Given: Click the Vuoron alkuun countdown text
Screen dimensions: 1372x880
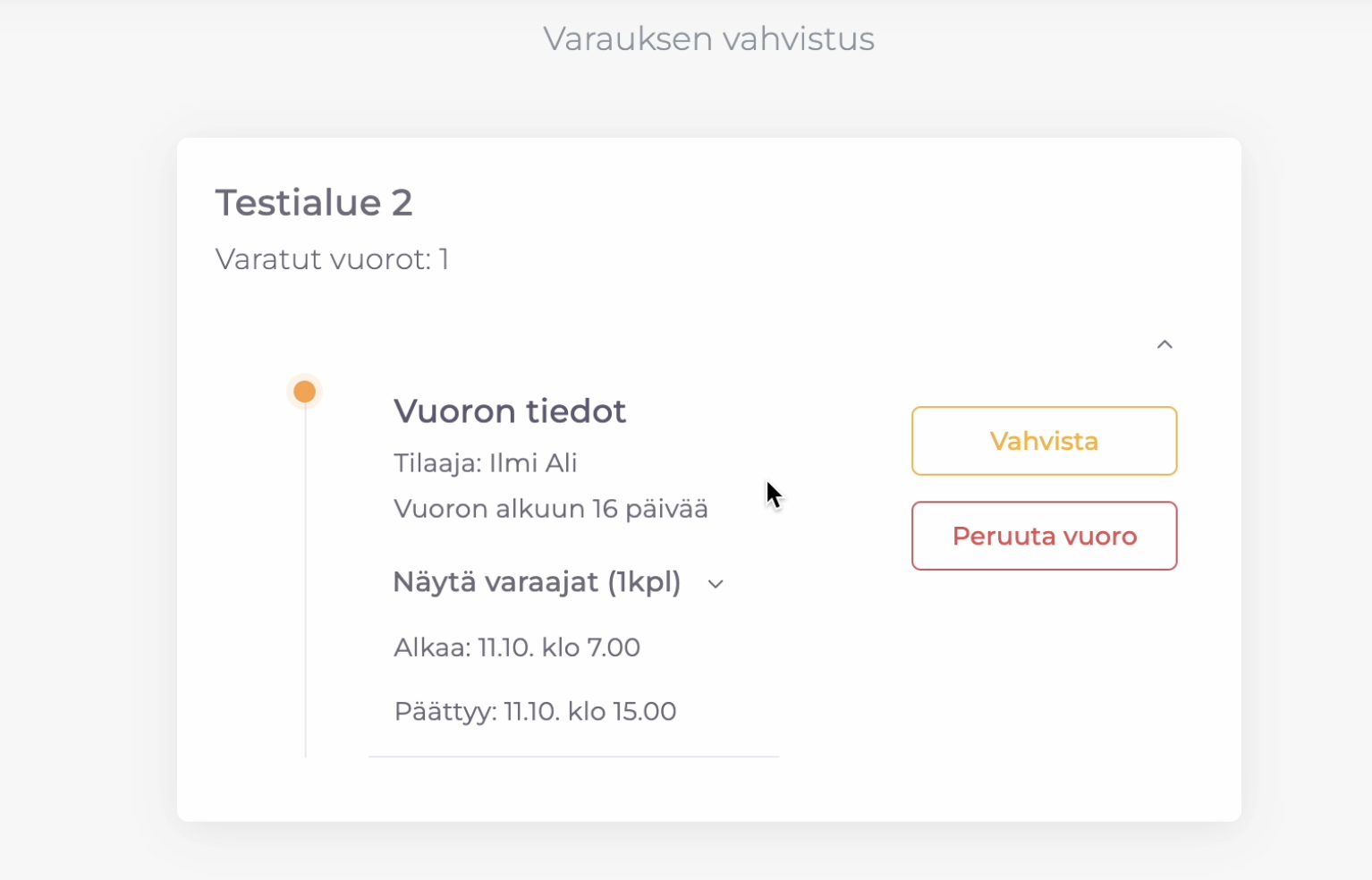Looking at the screenshot, I should pyautogui.click(x=489, y=509).
